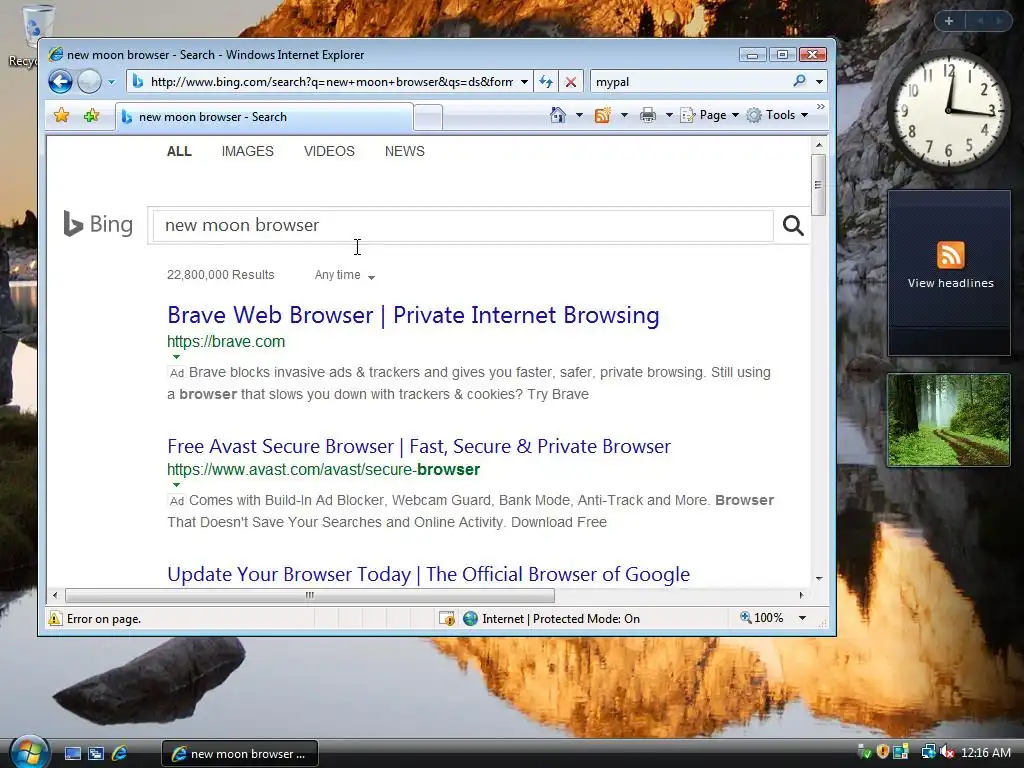This screenshot has width=1024, height=768.
Task: Click Show Desktop quick launch icon
Action: pos(72,754)
